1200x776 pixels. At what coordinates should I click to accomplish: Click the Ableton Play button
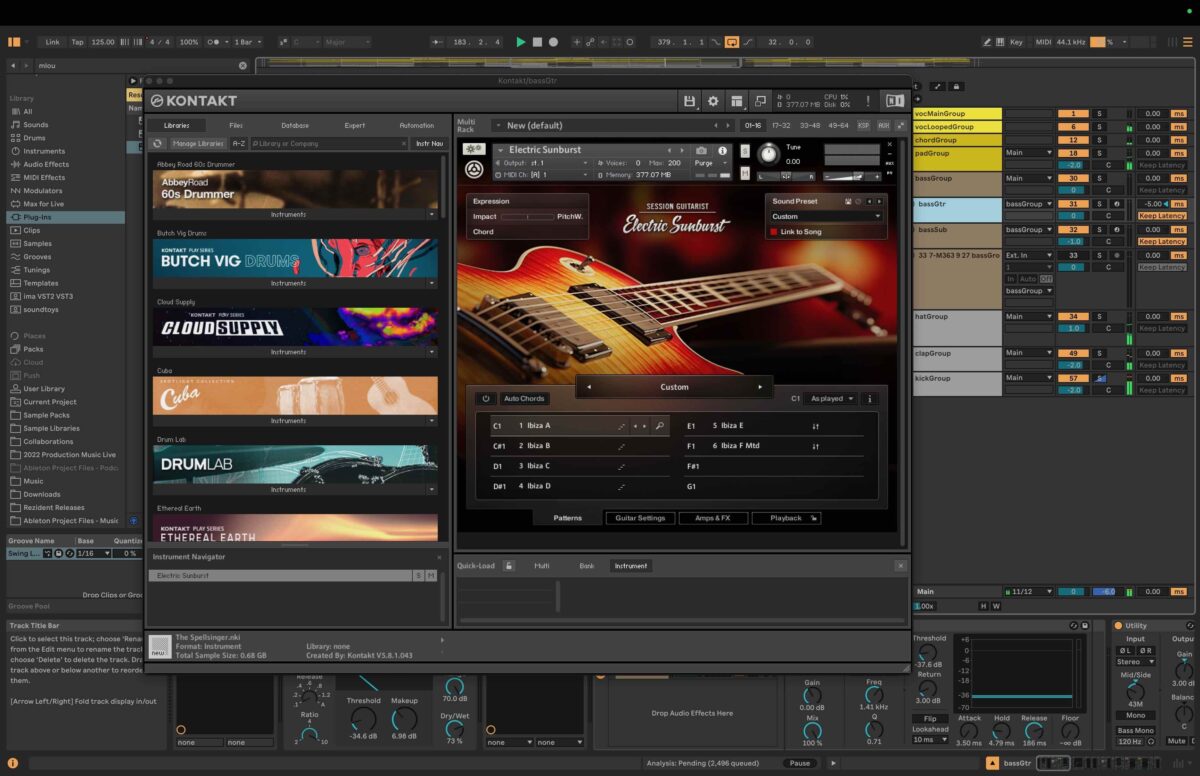click(520, 42)
